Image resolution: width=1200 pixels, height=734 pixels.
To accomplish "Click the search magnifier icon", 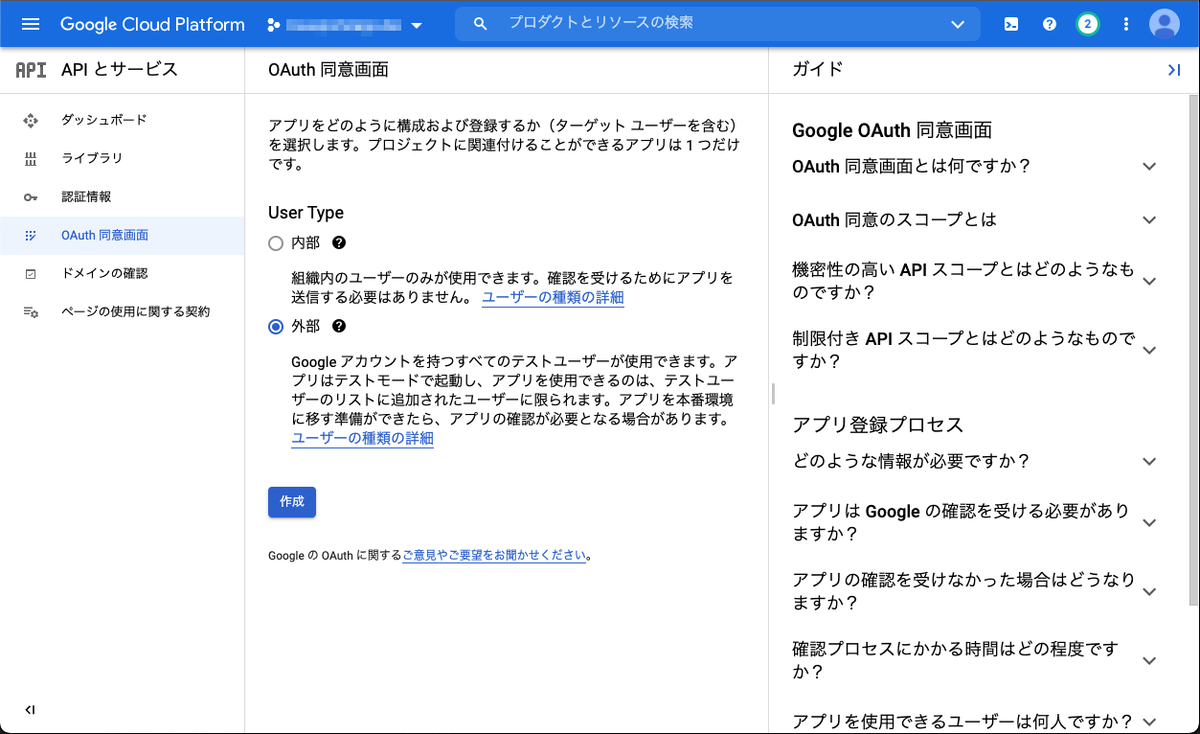I will tap(481, 23).
